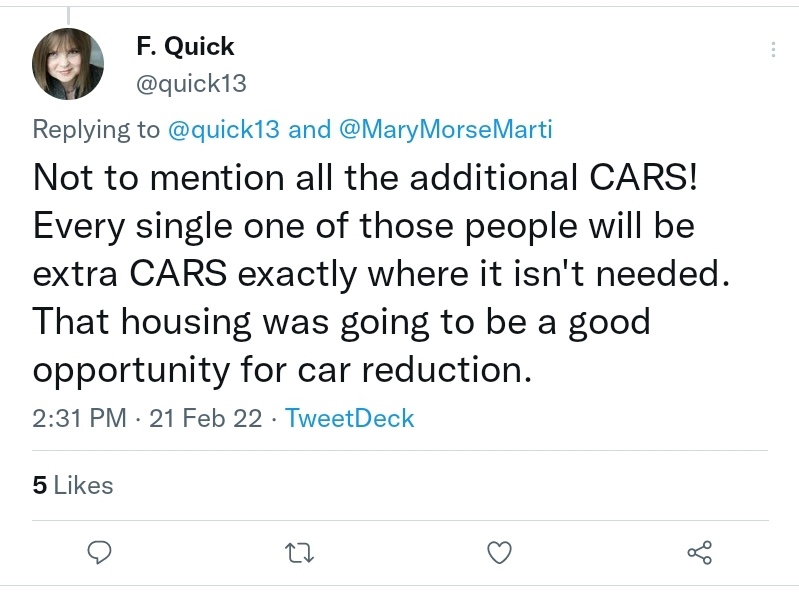The image size is (799, 592).
Task: Open the TweetDeck source link
Action: click(x=349, y=418)
